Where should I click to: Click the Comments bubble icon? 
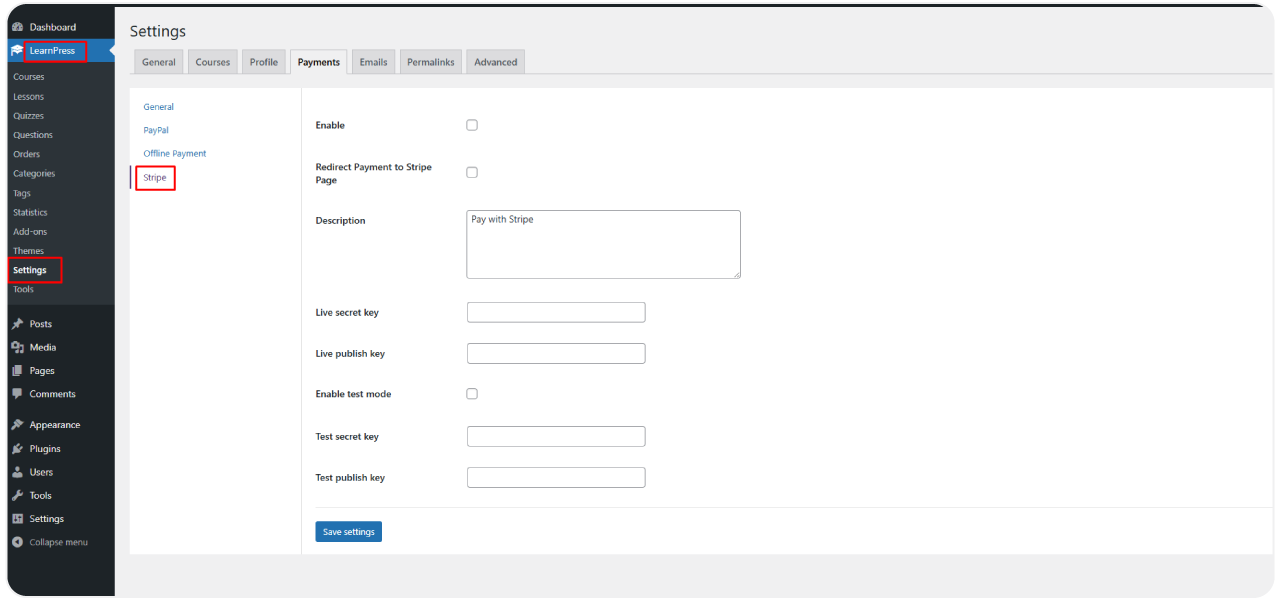17,394
